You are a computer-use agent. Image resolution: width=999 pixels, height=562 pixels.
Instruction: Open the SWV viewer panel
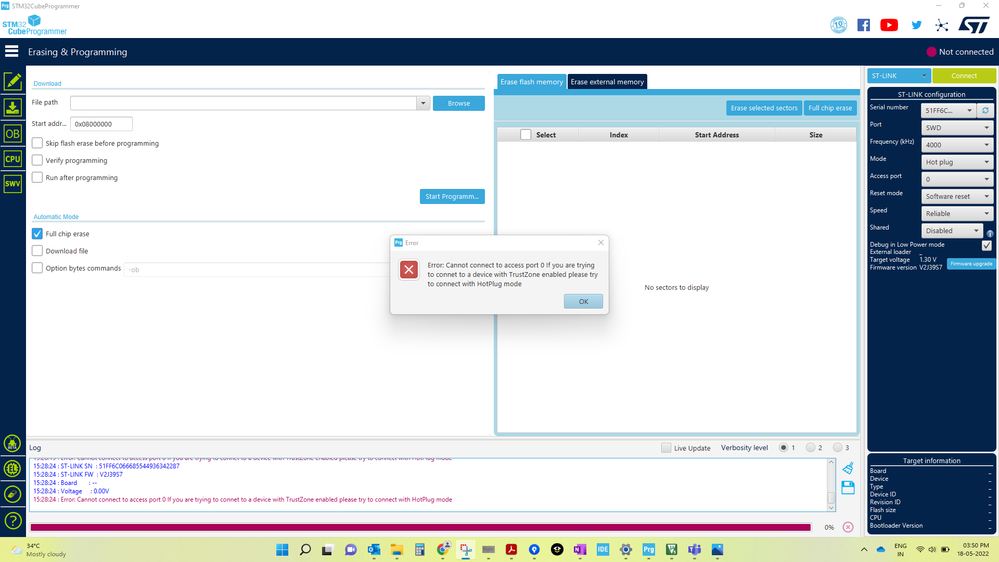coord(13,184)
